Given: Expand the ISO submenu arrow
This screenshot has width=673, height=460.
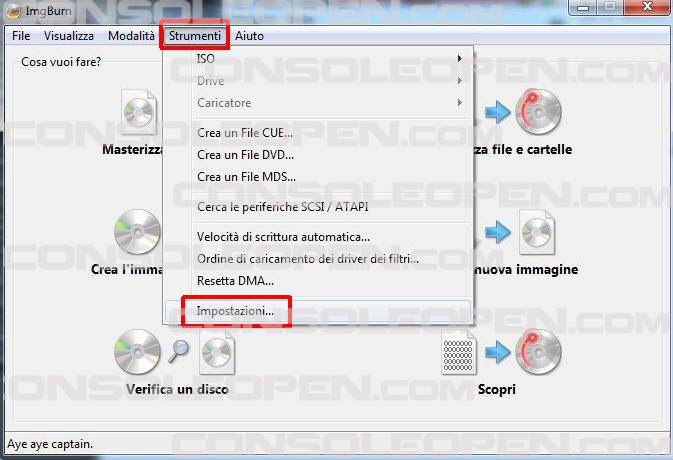Looking at the screenshot, I should (x=460, y=58).
